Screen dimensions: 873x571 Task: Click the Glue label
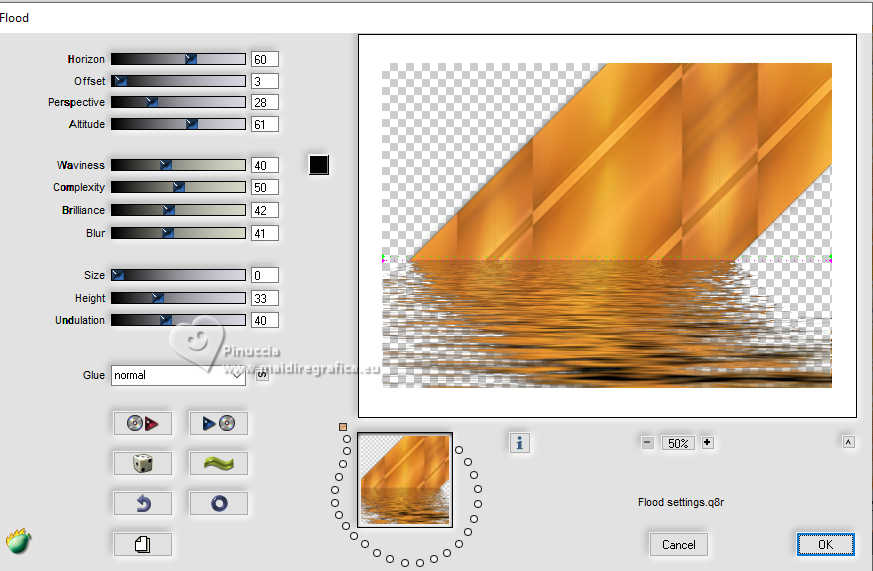[94, 375]
